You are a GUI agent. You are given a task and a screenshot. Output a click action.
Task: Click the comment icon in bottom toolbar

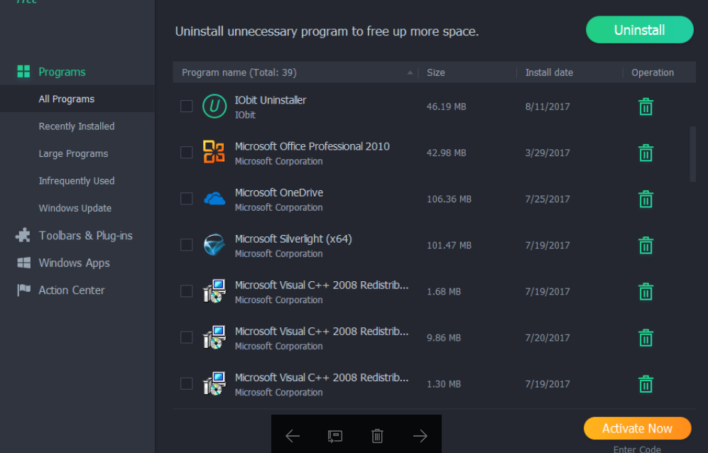(x=335, y=436)
